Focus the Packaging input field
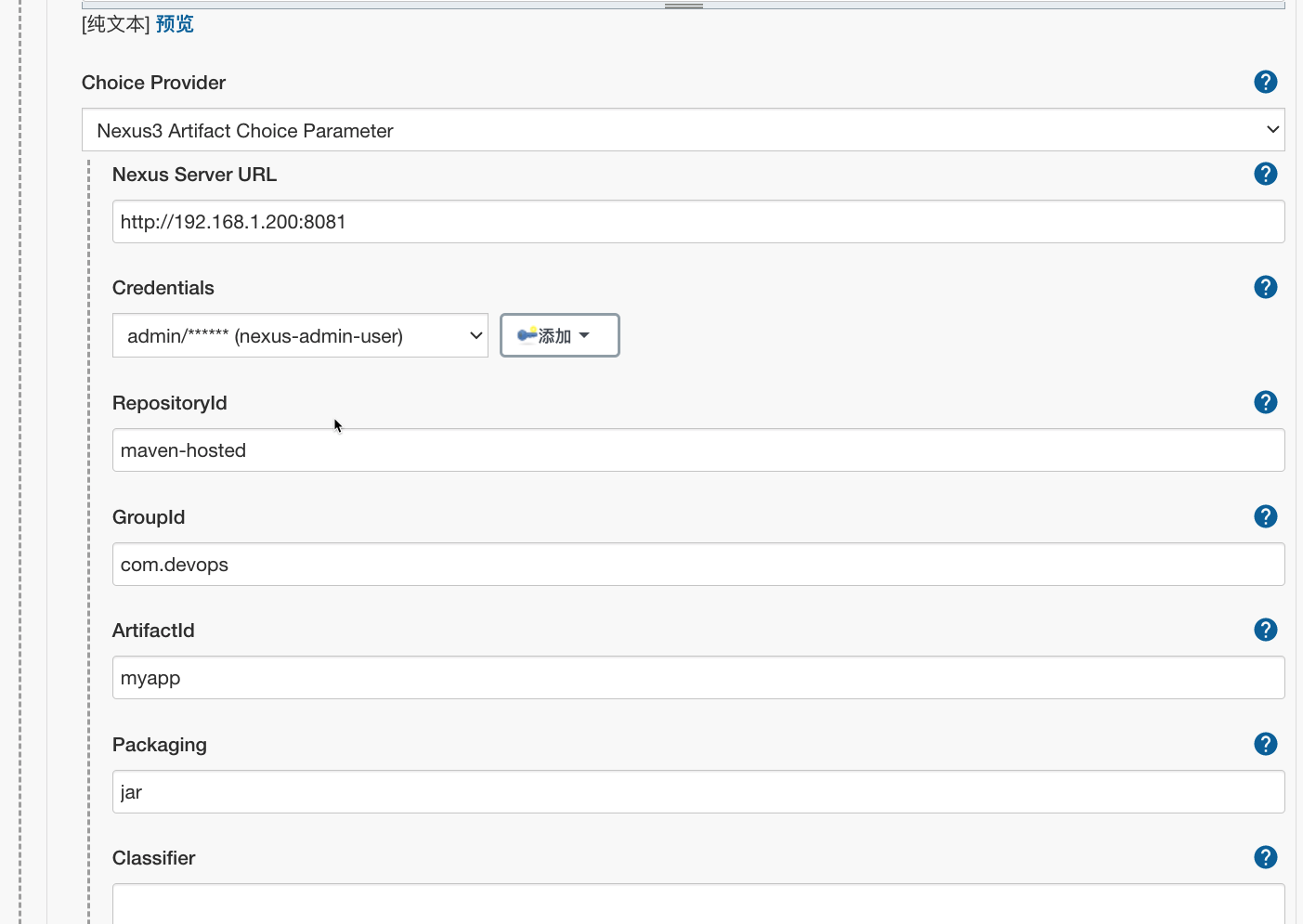This screenshot has width=1303, height=924. click(x=698, y=792)
